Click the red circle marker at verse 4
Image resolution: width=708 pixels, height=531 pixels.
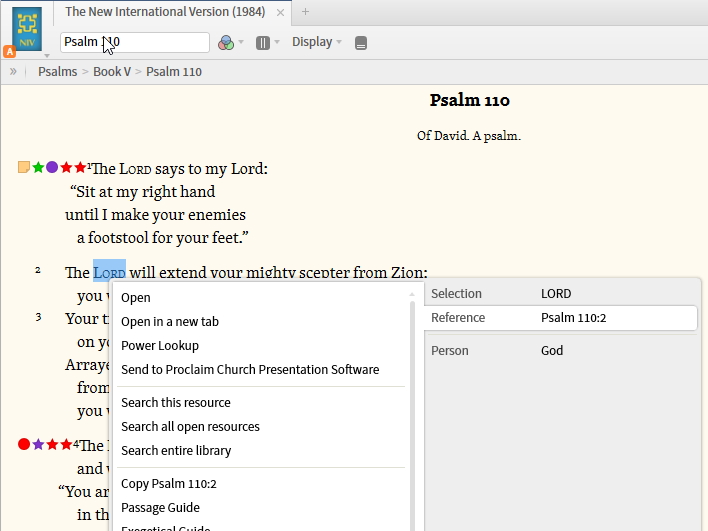pos(24,444)
